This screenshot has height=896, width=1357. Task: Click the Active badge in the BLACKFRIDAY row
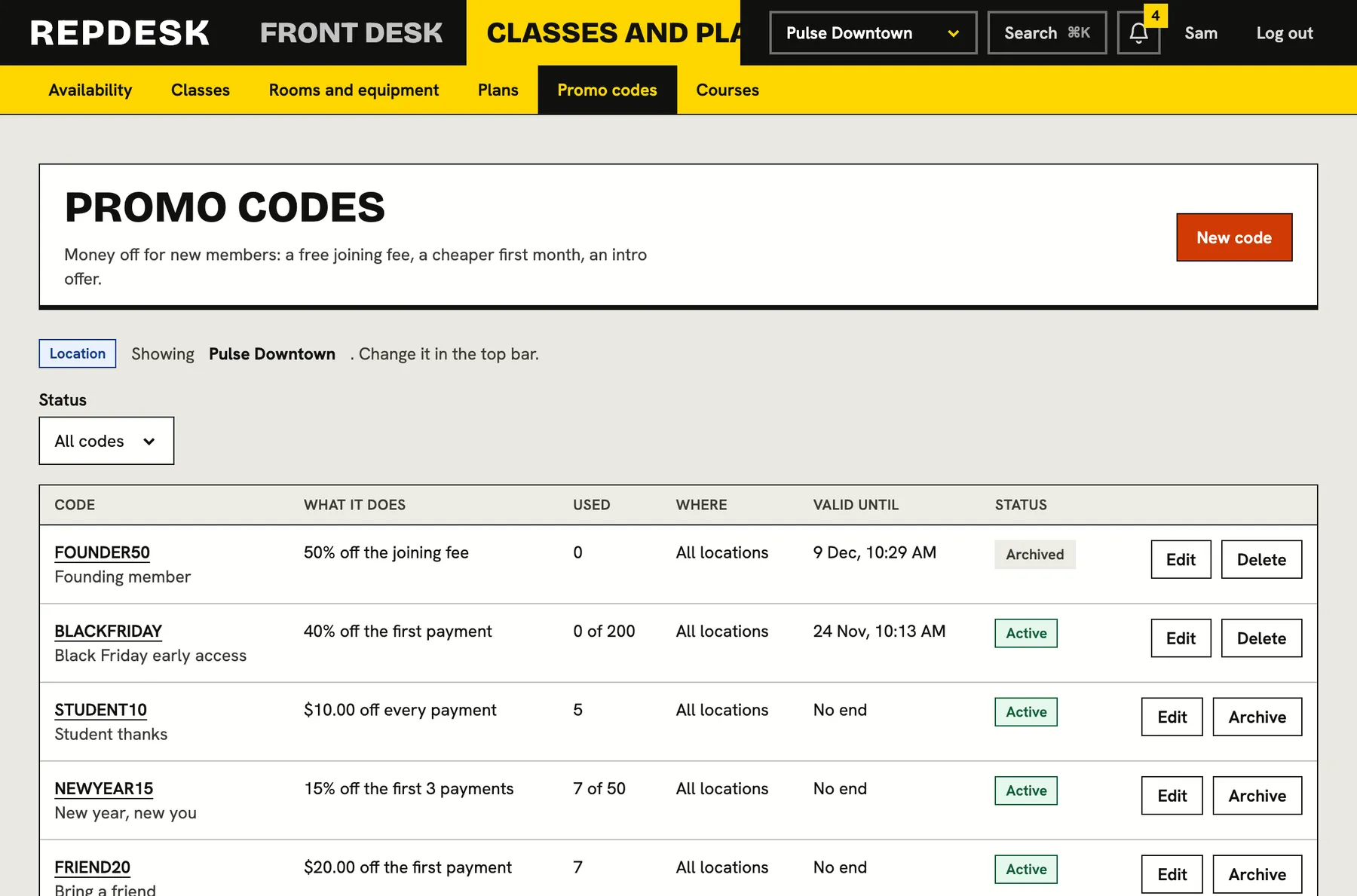1026,633
